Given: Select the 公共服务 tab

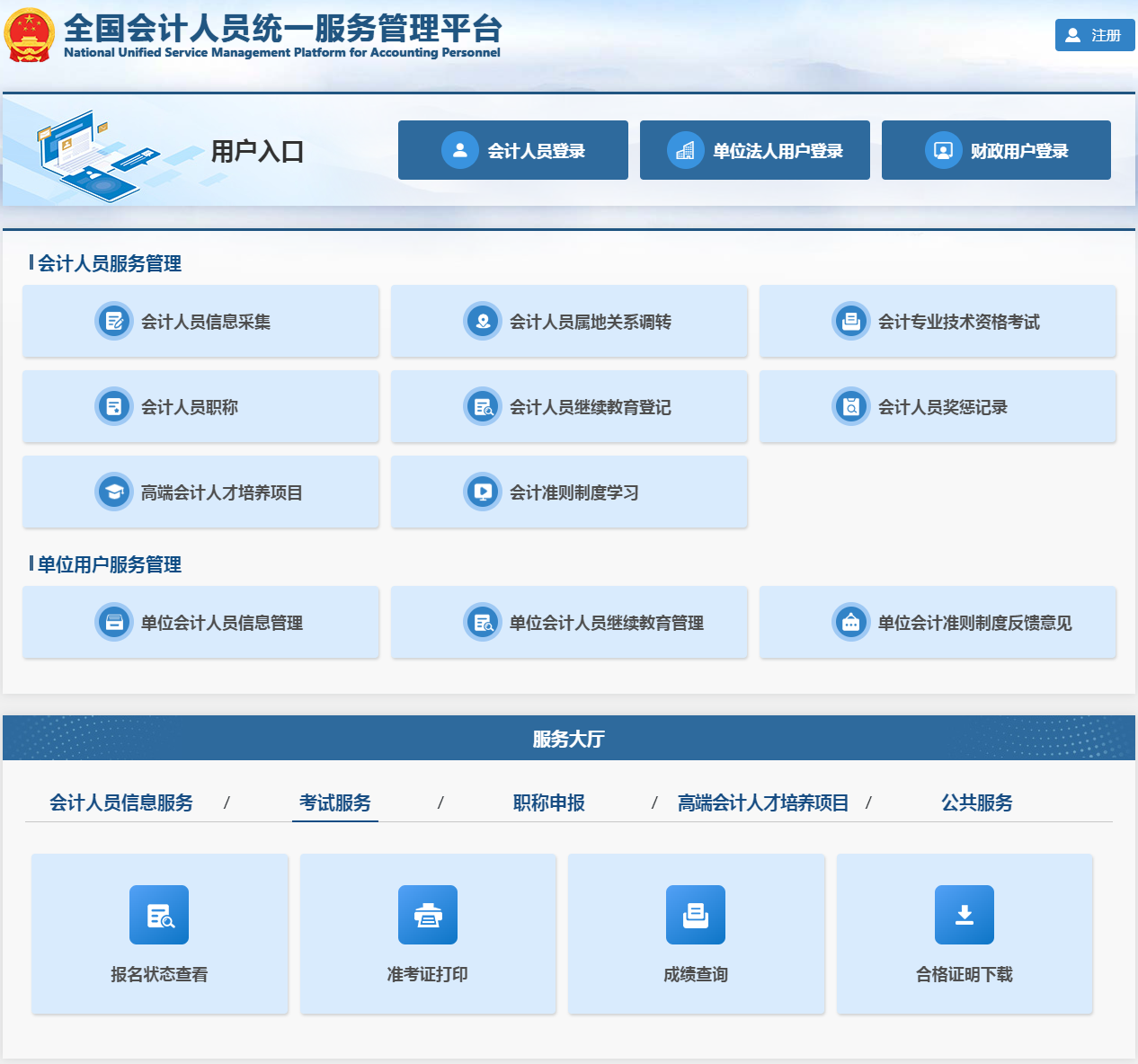Looking at the screenshot, I should (977, 802).
